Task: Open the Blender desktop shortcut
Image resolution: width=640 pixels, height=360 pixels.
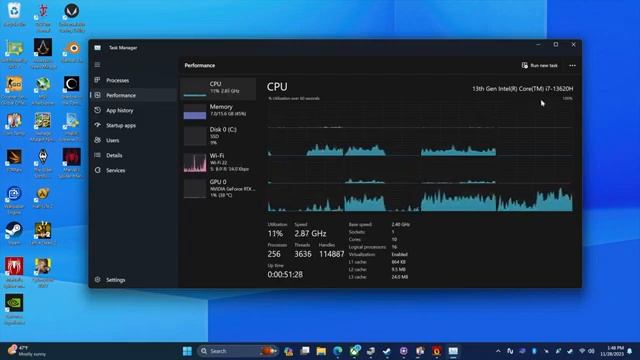Action: click(72, 51)
